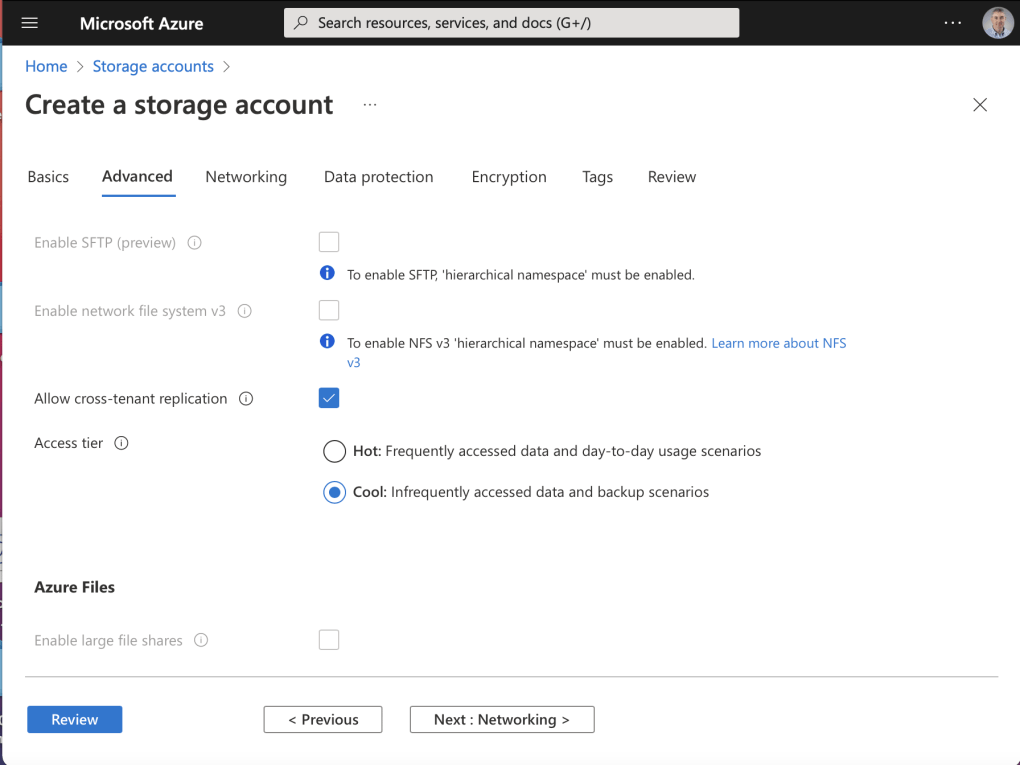This screenshot has width=1020, height=765.
Task: Click the Access tier info icon
Action: tap(122, 443)
